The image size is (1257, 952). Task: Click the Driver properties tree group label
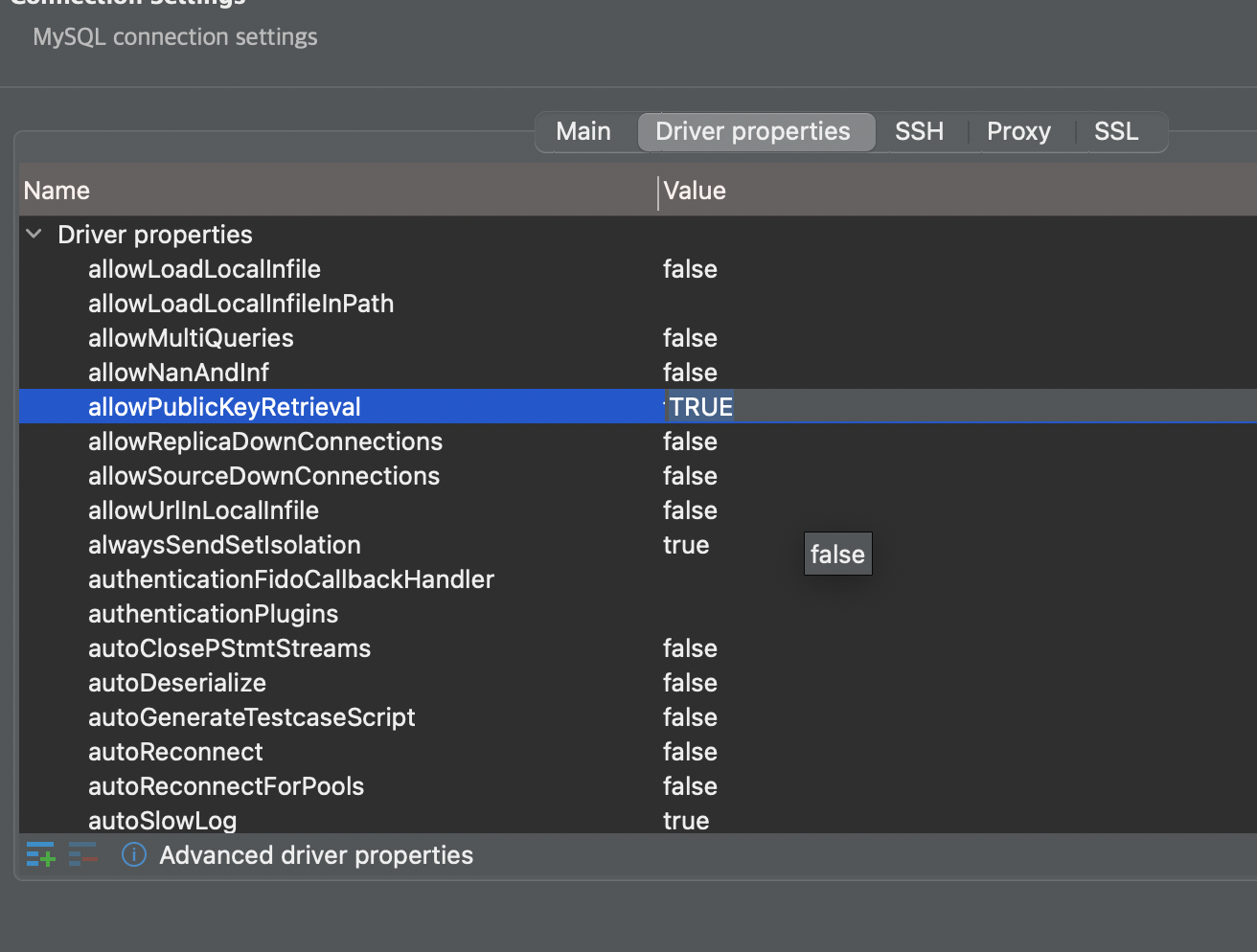click(x=155, y=235)
